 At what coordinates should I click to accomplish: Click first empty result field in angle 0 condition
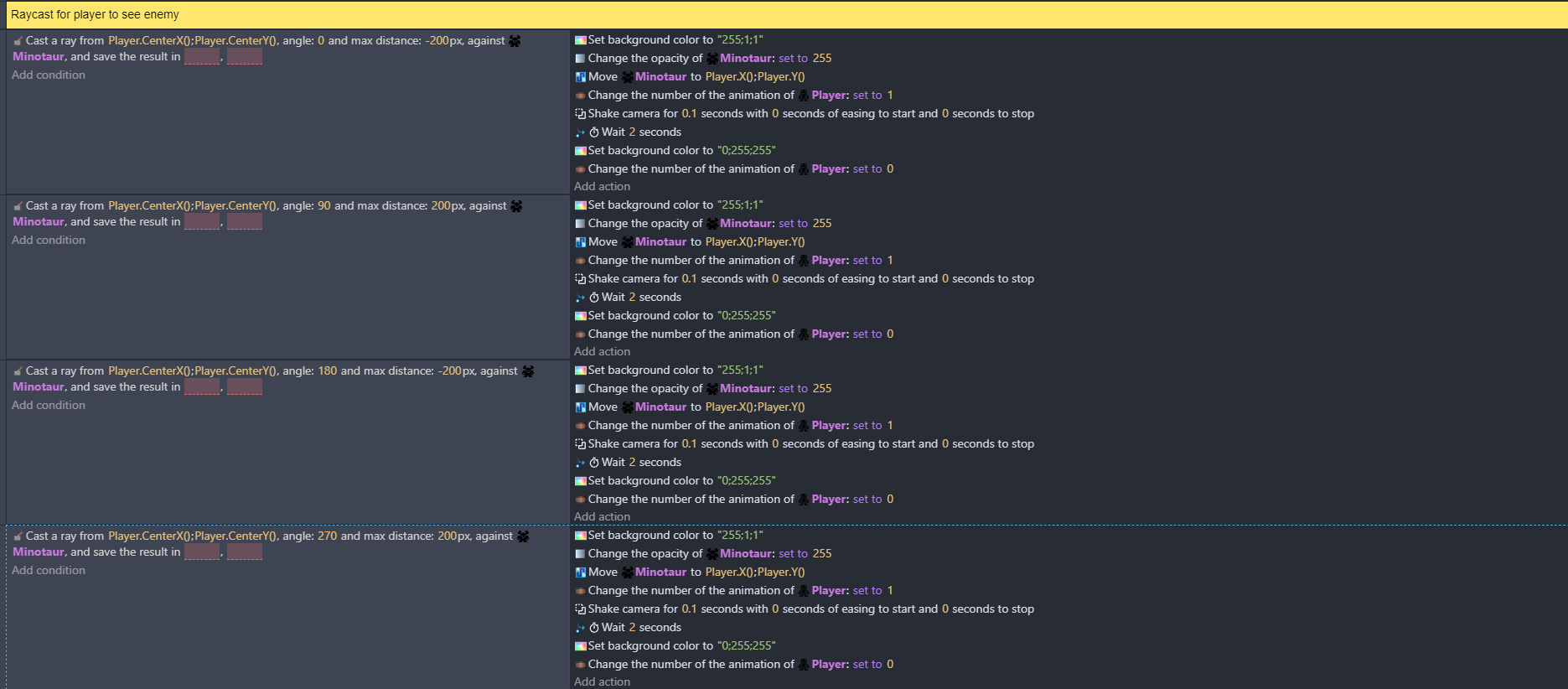coord(201,57)
